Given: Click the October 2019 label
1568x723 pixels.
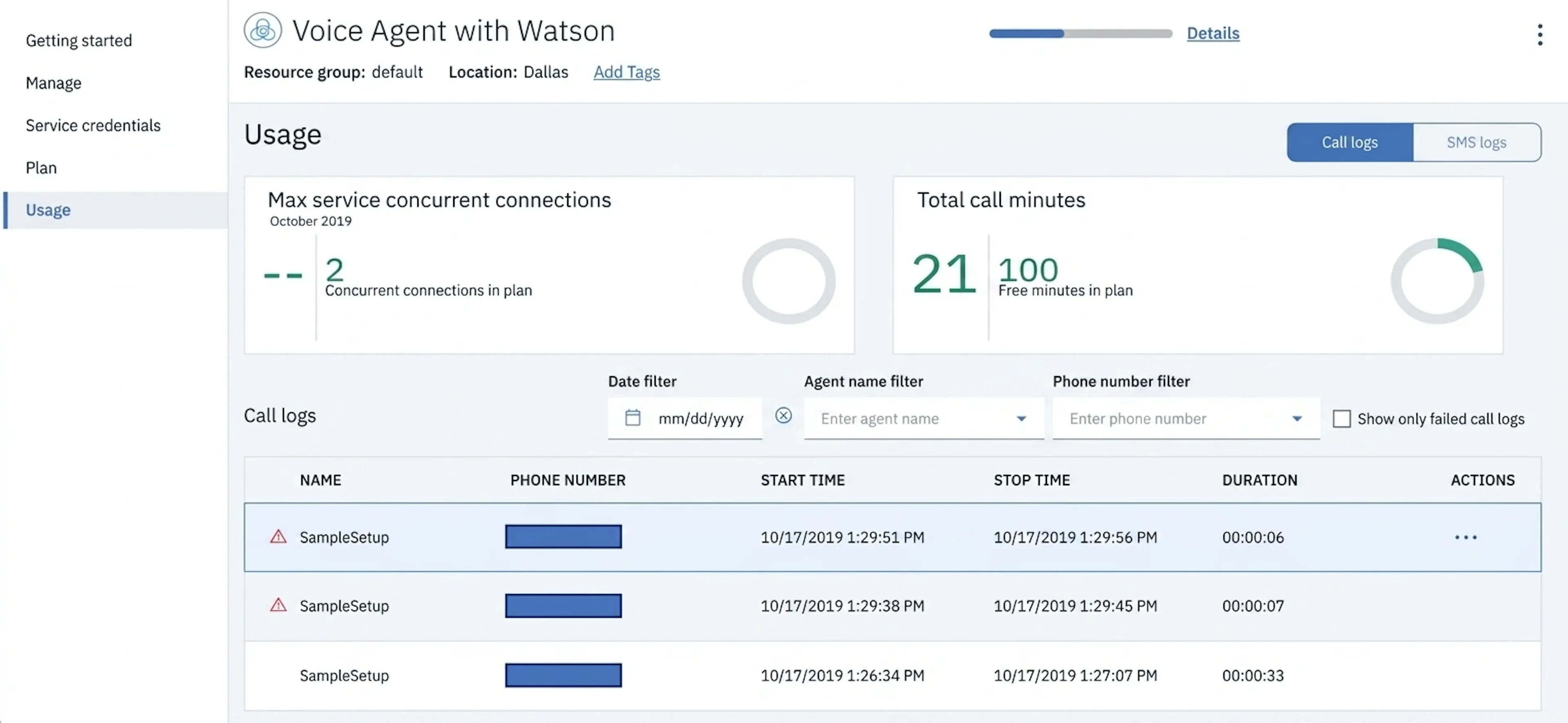Looking at the screenshot, I should click(310, 221).
